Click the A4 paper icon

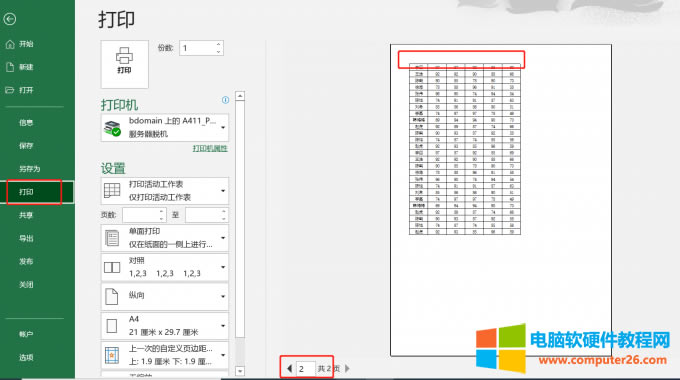pyautogui.click(x=112, y=326)
